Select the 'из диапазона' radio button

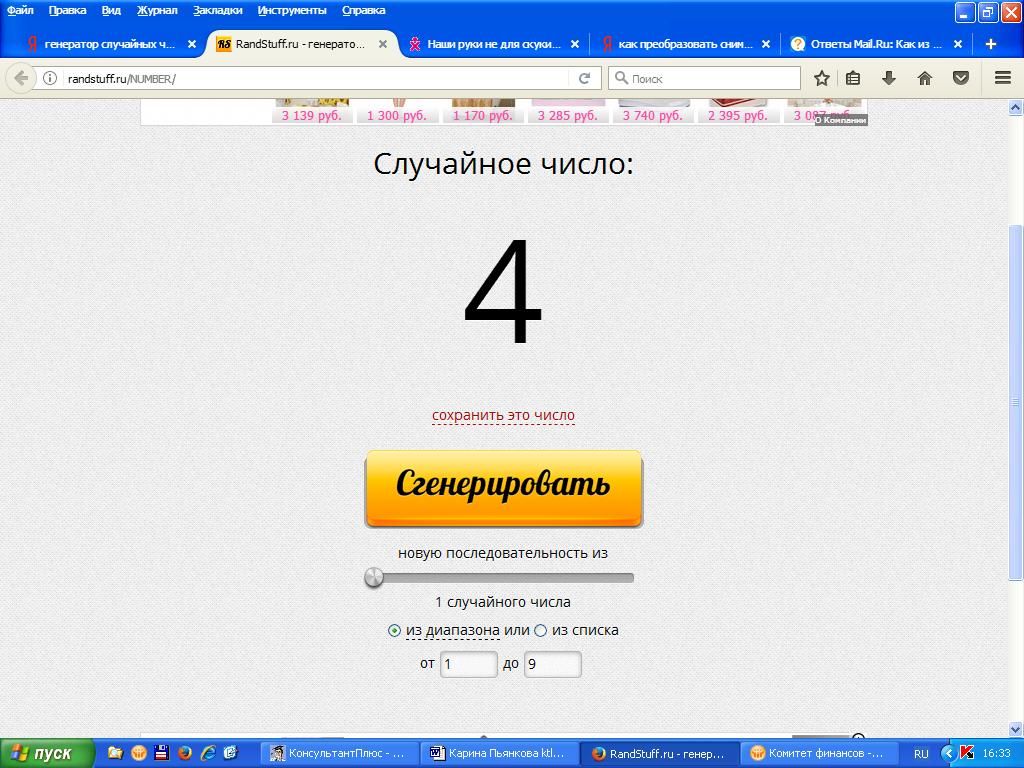394,631
